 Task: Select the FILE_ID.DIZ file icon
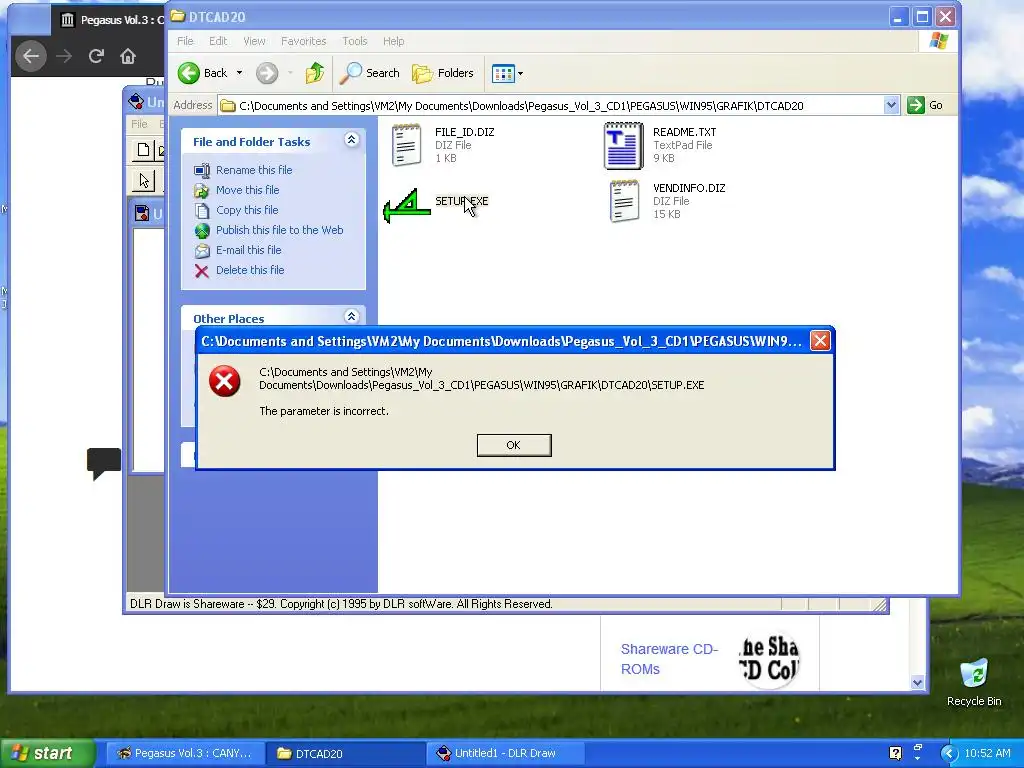406,145
